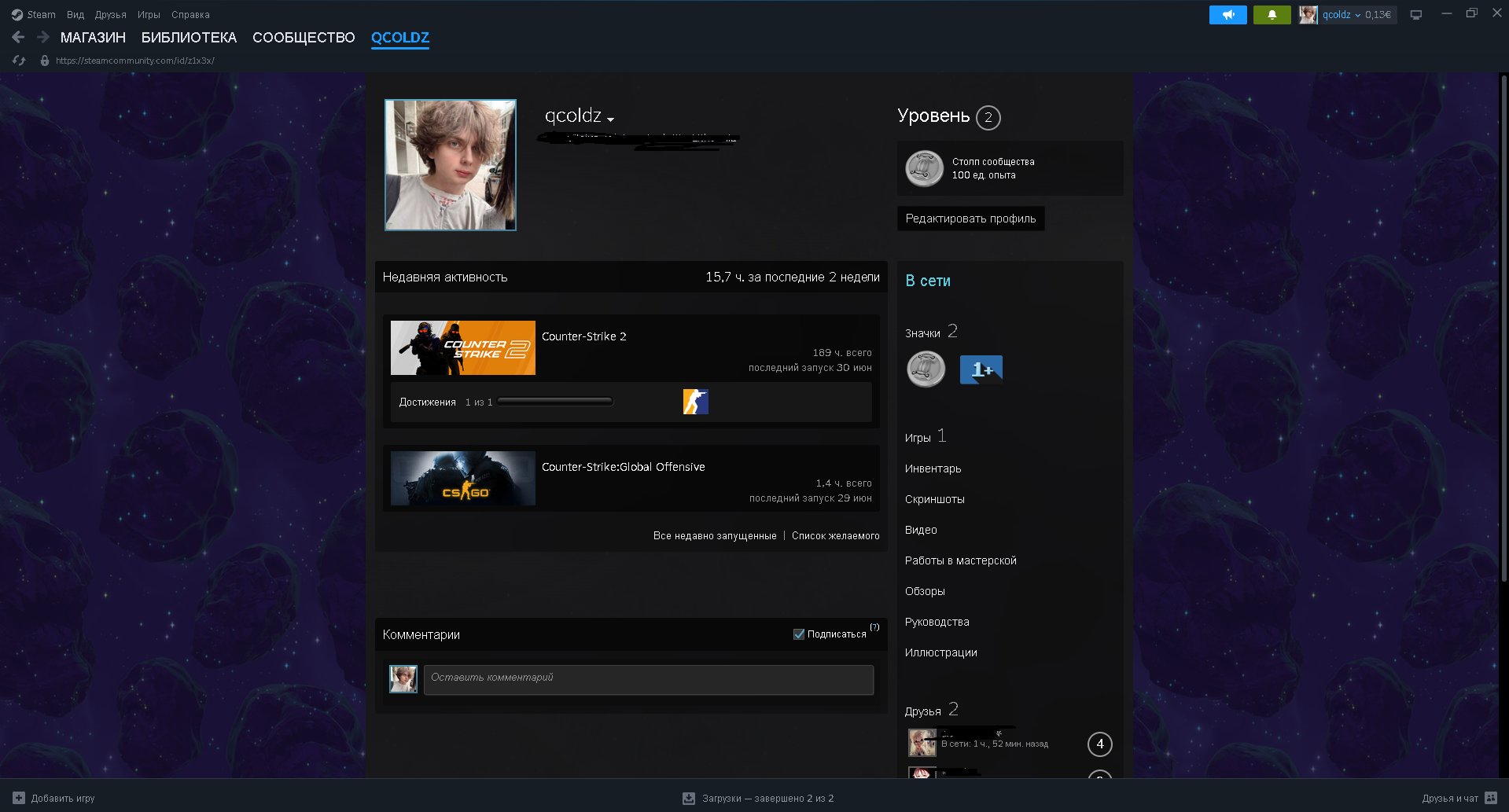Screen dimensions: 1509x812
Task: Click the lock icon beside URL
Action: pyautogui.click(x=45, y=61)
